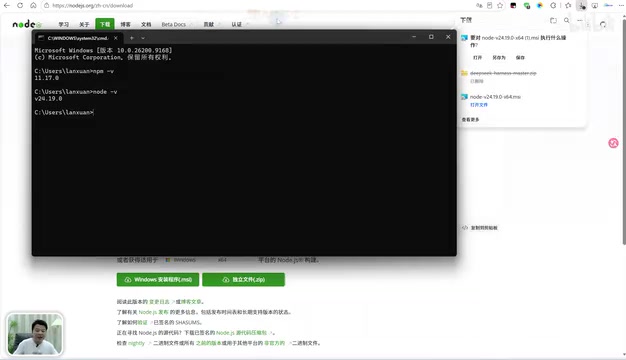Open the nightly binaries link

[x=137, y=343]
